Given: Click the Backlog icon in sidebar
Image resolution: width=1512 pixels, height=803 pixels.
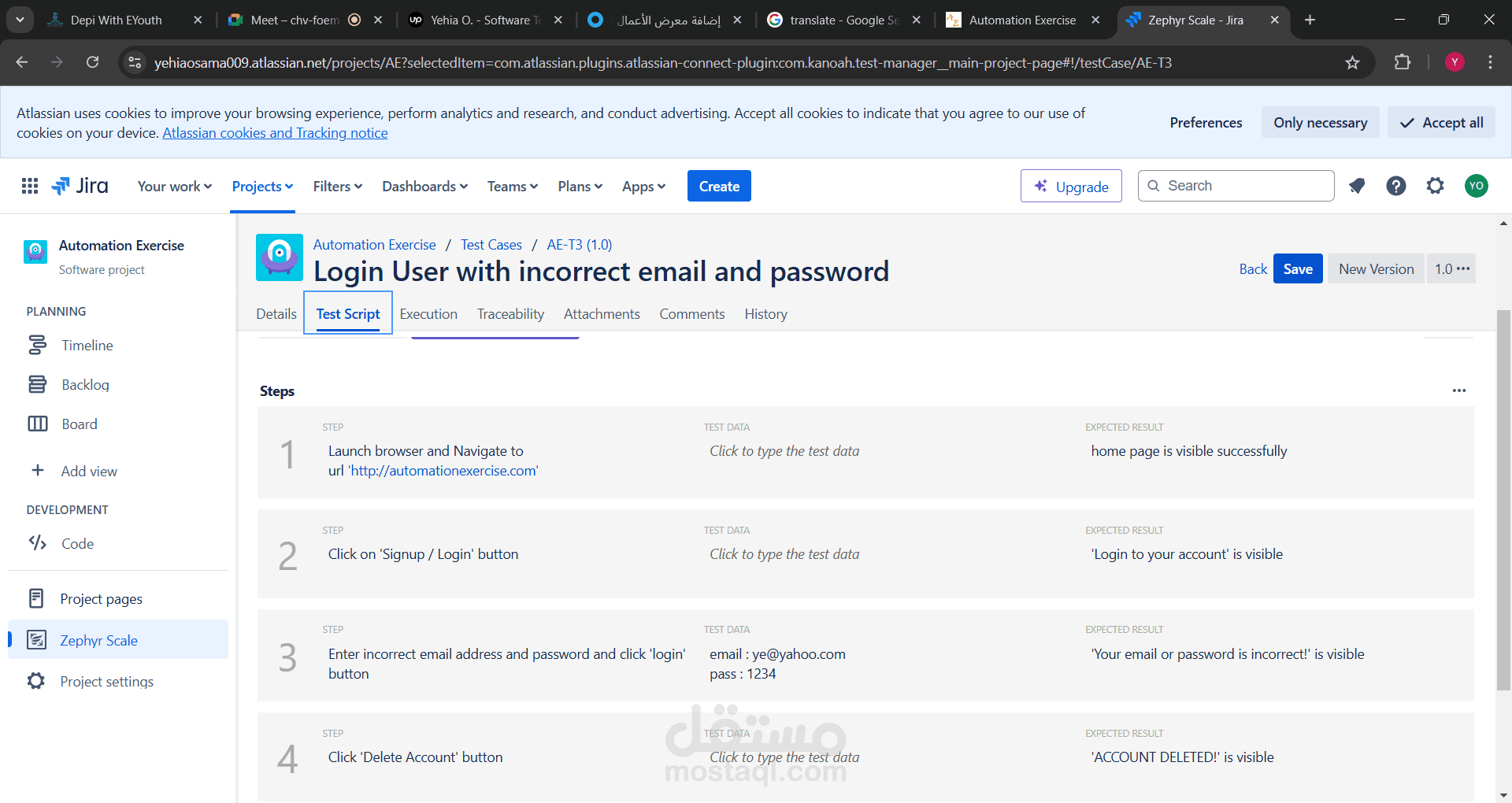Looking at the screenshot, I should tap(37, 384).
